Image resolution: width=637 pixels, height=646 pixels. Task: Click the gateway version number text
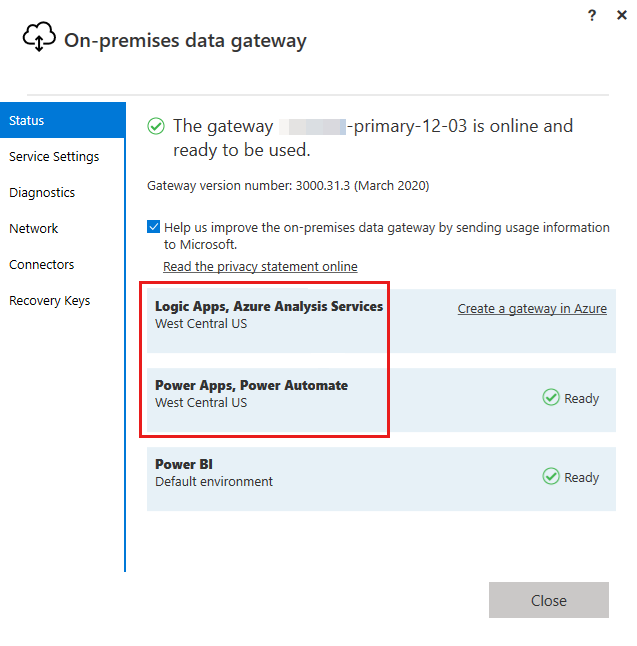(288, 186)
